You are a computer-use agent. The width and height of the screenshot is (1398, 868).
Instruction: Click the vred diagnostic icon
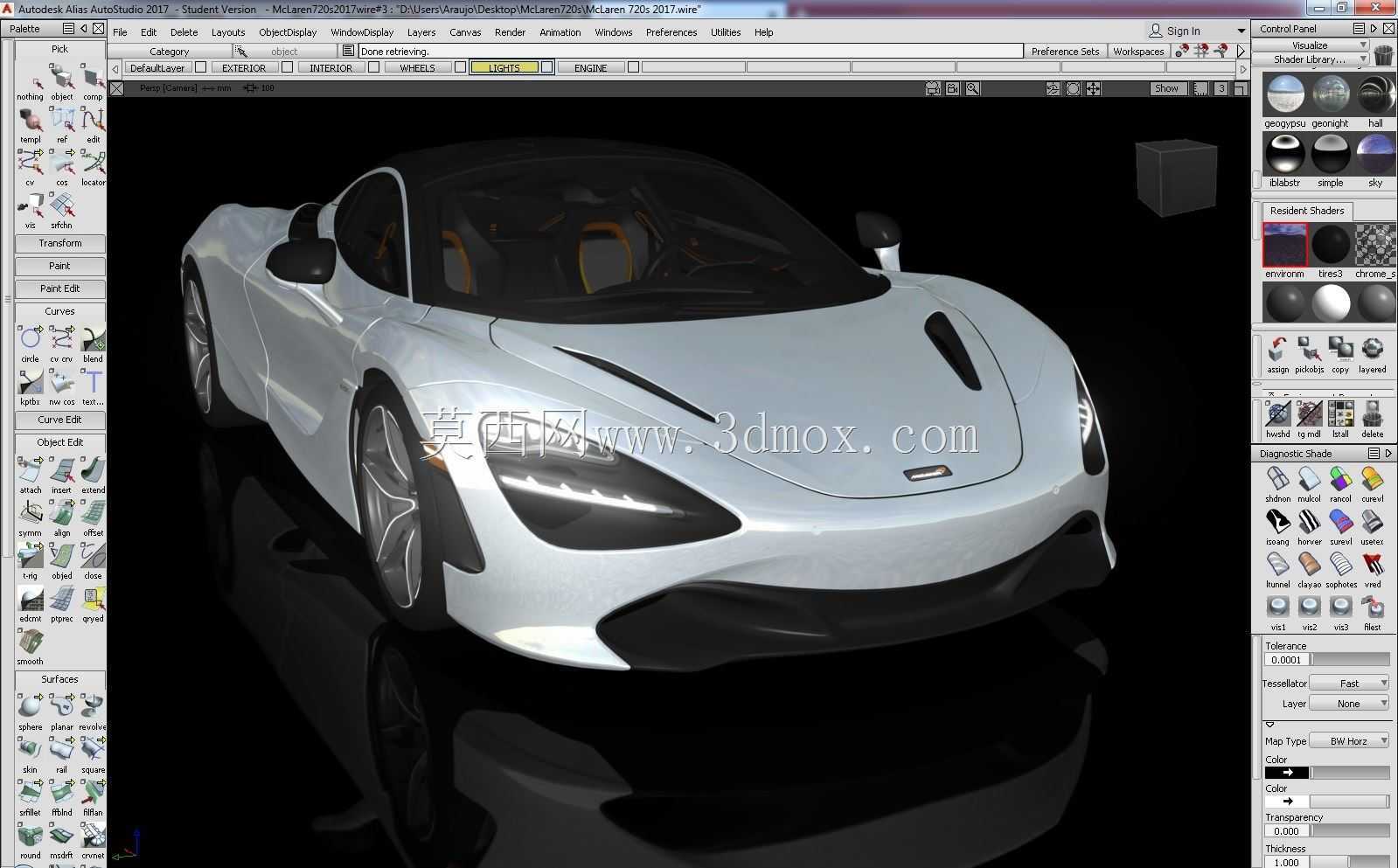click(x=1372, y=570)
